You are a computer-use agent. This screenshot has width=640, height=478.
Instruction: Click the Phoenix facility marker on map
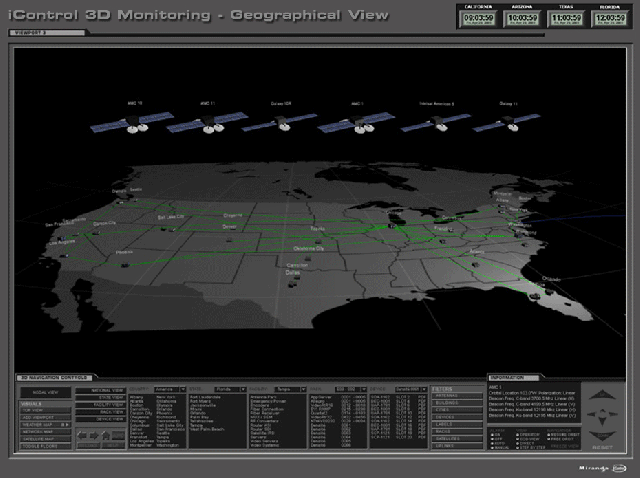click(125, 265)
